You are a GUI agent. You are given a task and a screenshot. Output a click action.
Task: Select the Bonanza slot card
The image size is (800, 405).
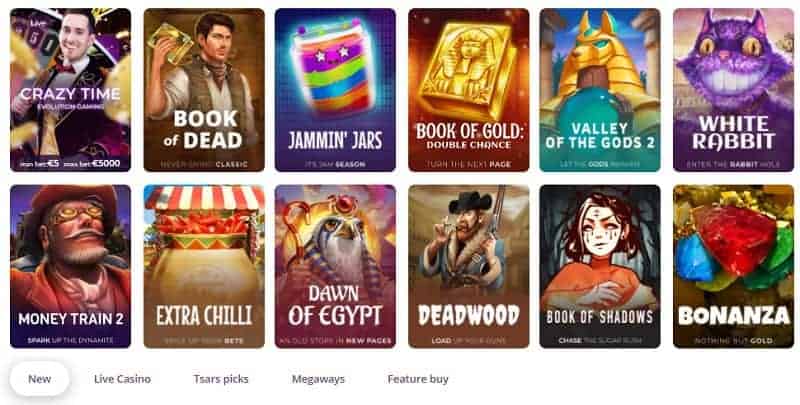click(734, 266)
